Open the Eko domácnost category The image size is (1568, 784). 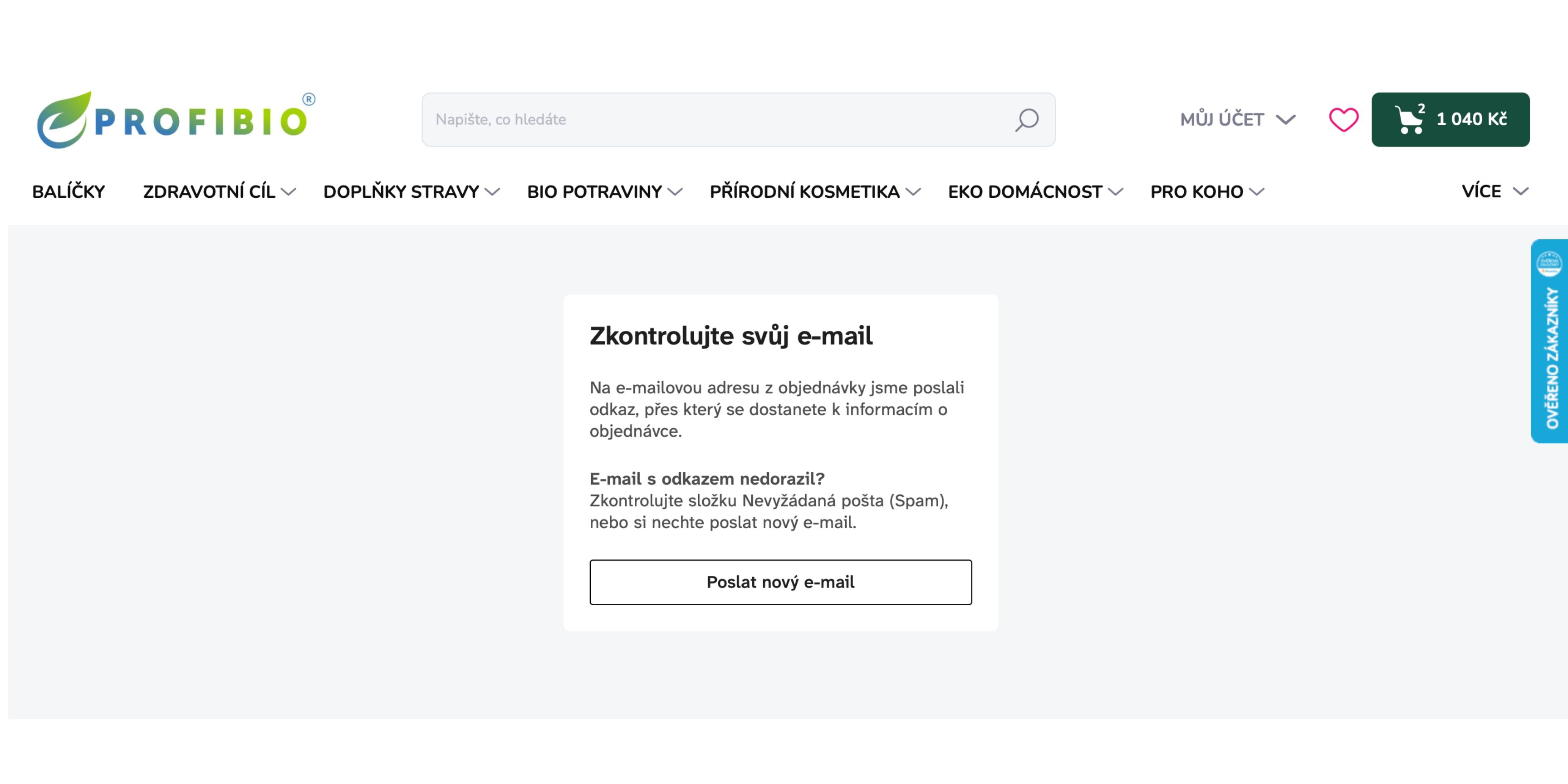click(x=1024, y=192)
